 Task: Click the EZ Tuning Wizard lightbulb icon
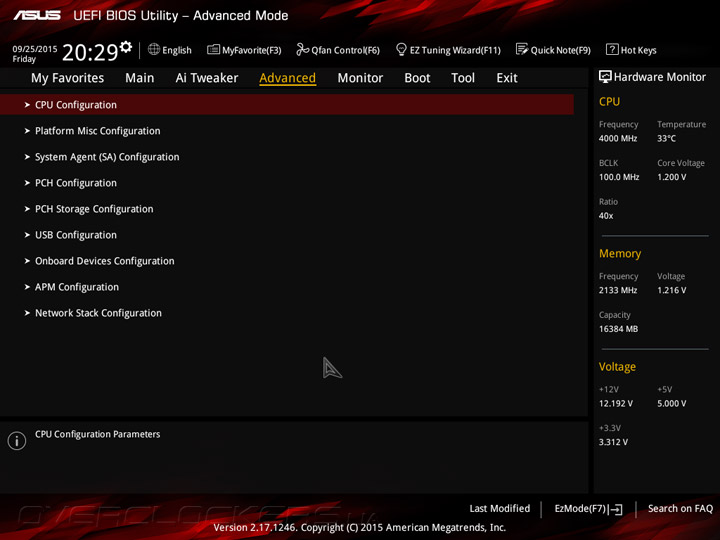click(x=401, y=49)
